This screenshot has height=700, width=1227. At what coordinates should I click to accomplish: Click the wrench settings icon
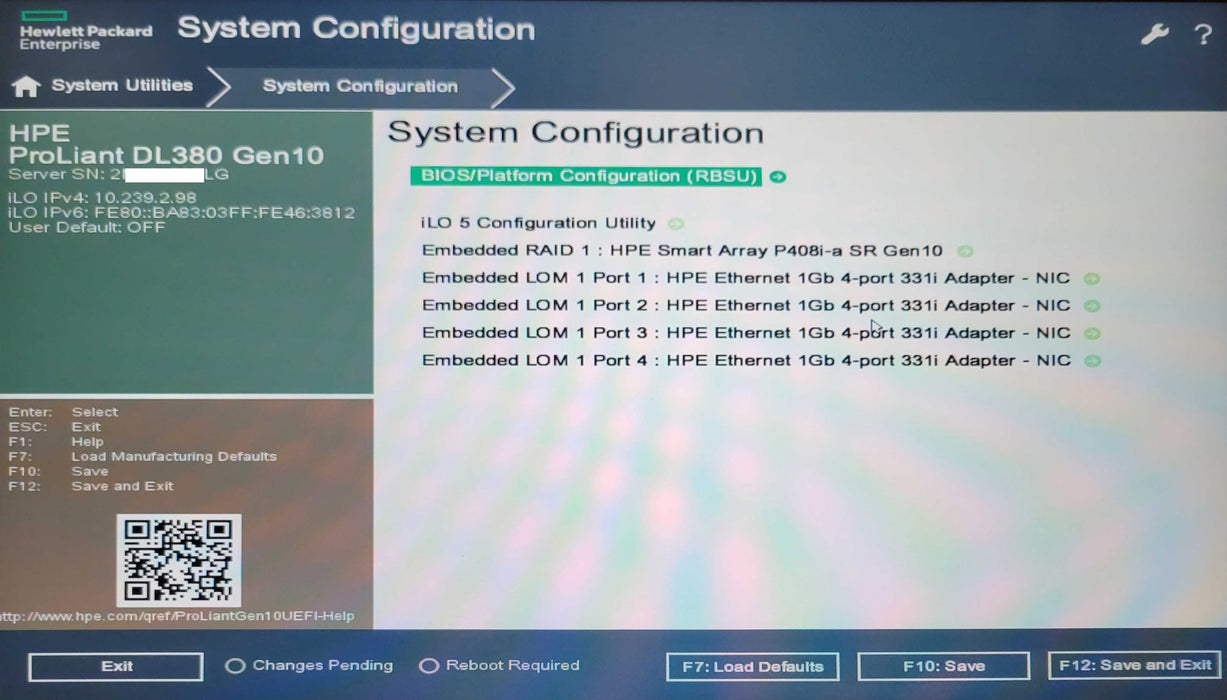pyautogui.click(x=1154, y=35)
